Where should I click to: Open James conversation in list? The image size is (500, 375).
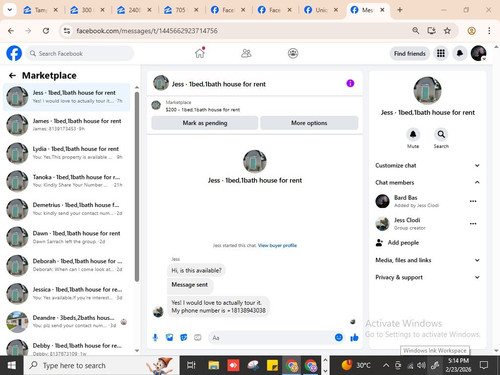(x=67, y=125)
